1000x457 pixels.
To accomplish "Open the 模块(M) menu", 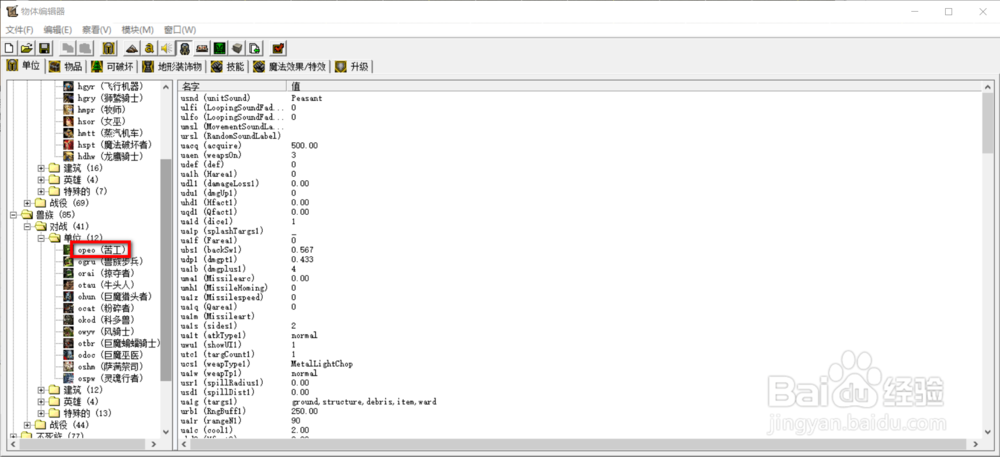I will tap(137, 30).
